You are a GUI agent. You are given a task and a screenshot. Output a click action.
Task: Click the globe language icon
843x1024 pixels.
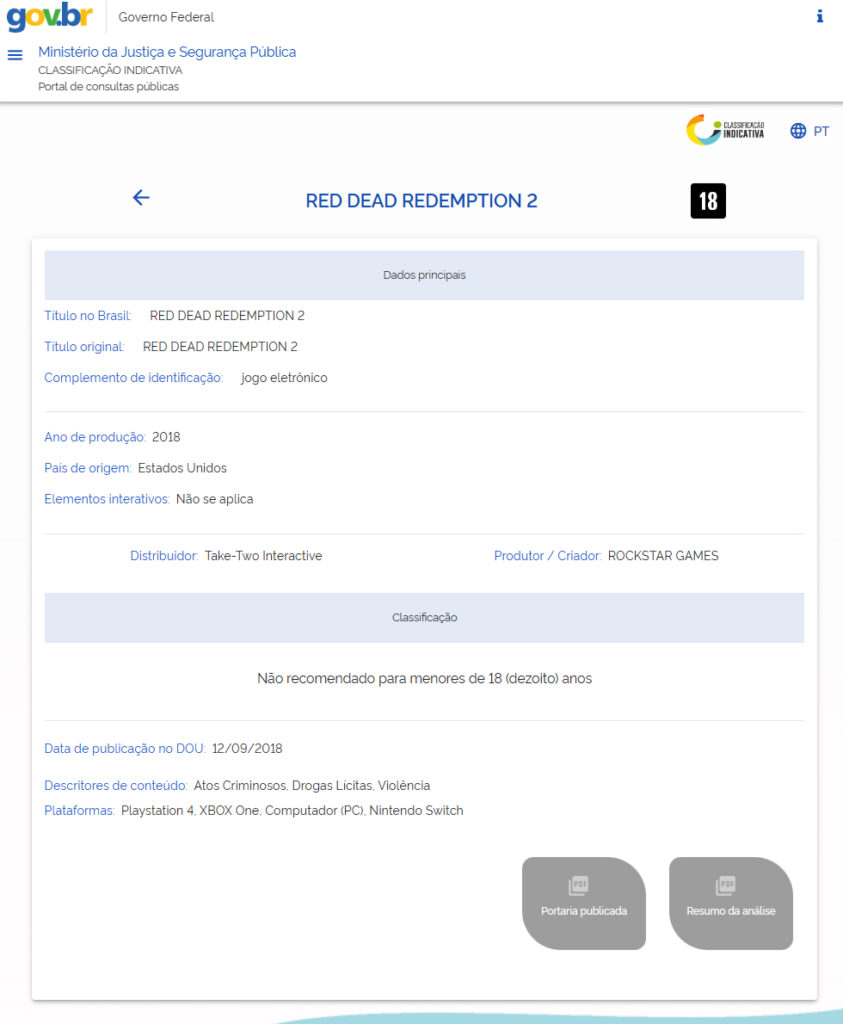[x=798, y=131]
